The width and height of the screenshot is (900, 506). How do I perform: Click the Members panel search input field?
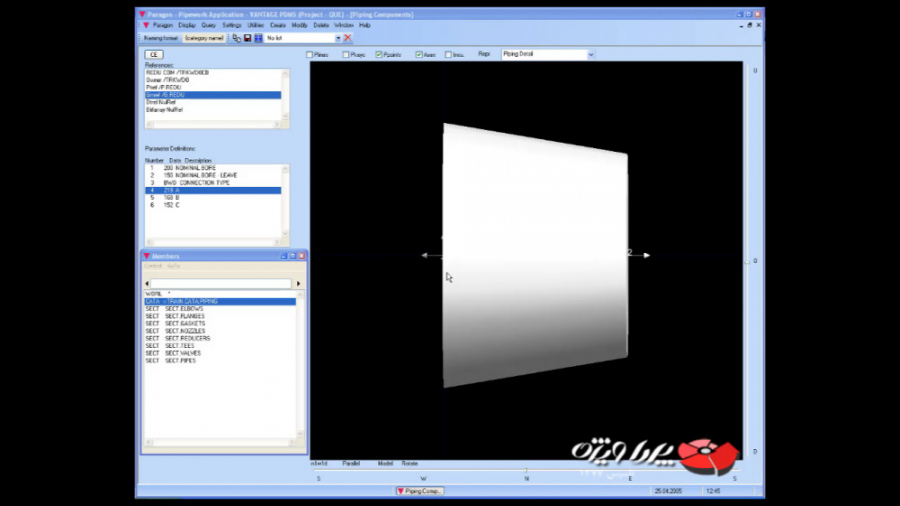[x=221, y=283]
